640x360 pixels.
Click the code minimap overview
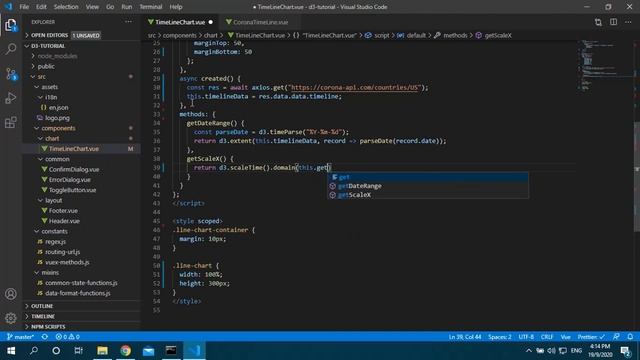[605, 65]
